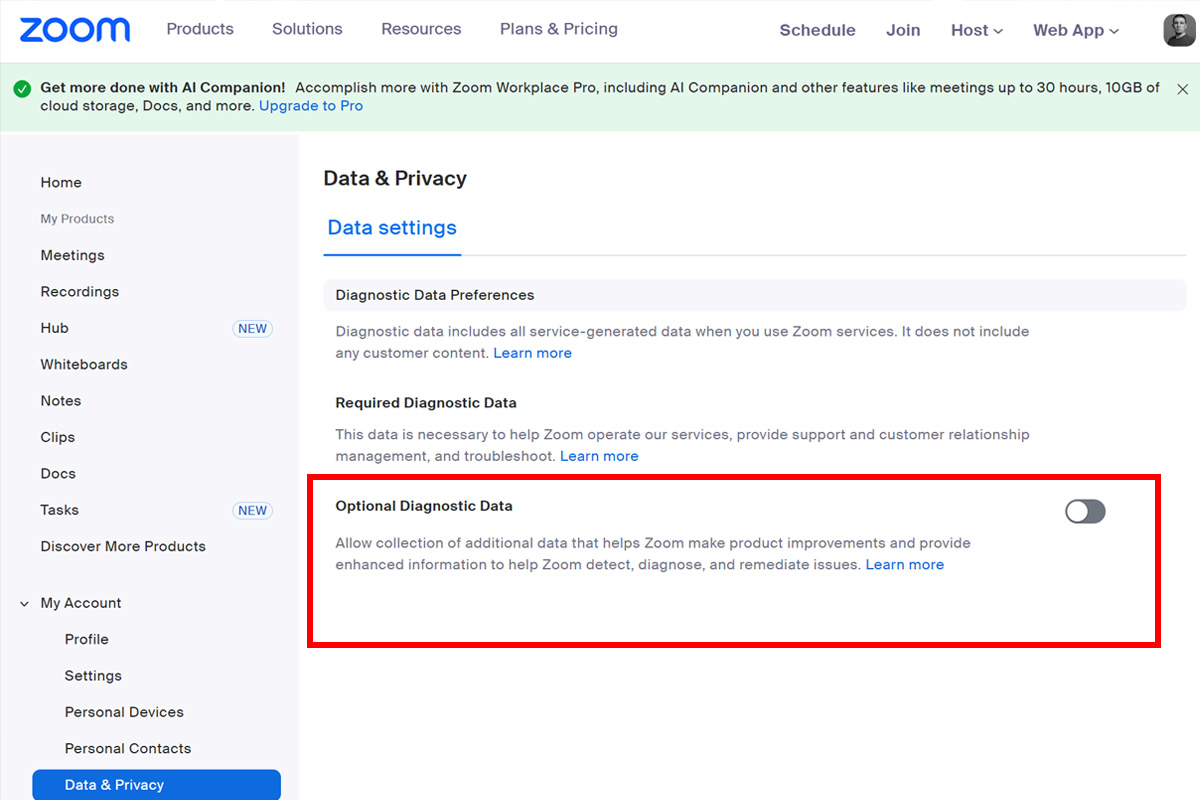Viewport: 1200px width, 800px height.
Task: Collapse the My Account section
Action: (25, 603)
